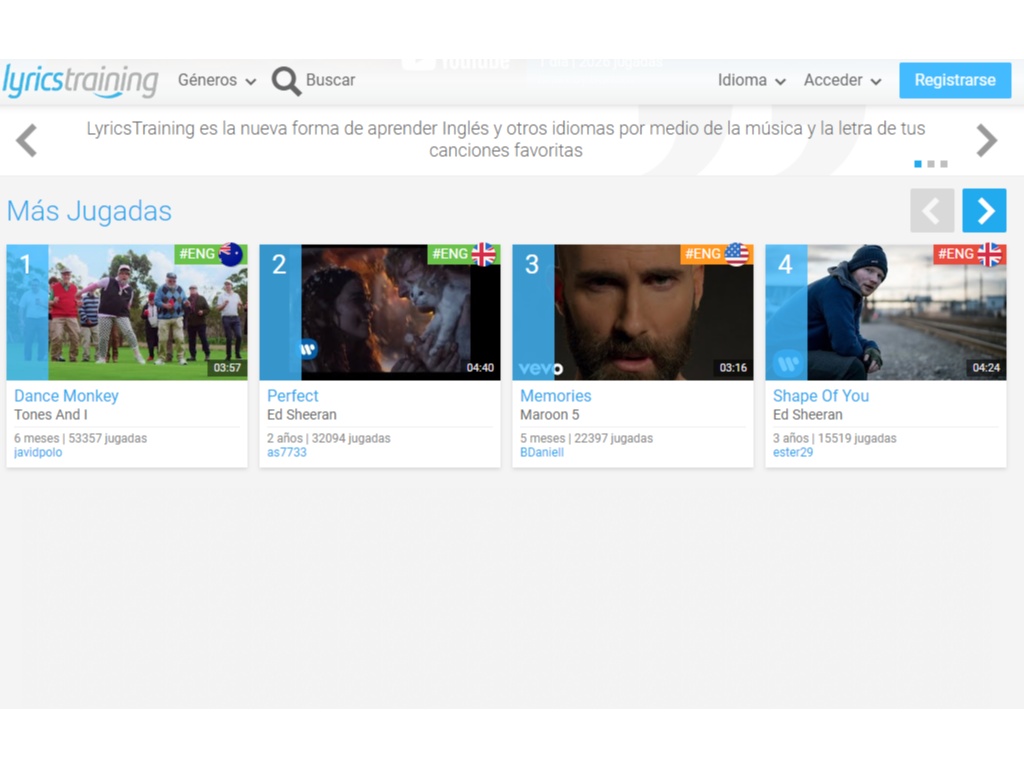The width and height of the screenshot is (1024, 767).
Task: Click green #ENG tag on Dance Monkey
Action: click(x=197, y=253)
